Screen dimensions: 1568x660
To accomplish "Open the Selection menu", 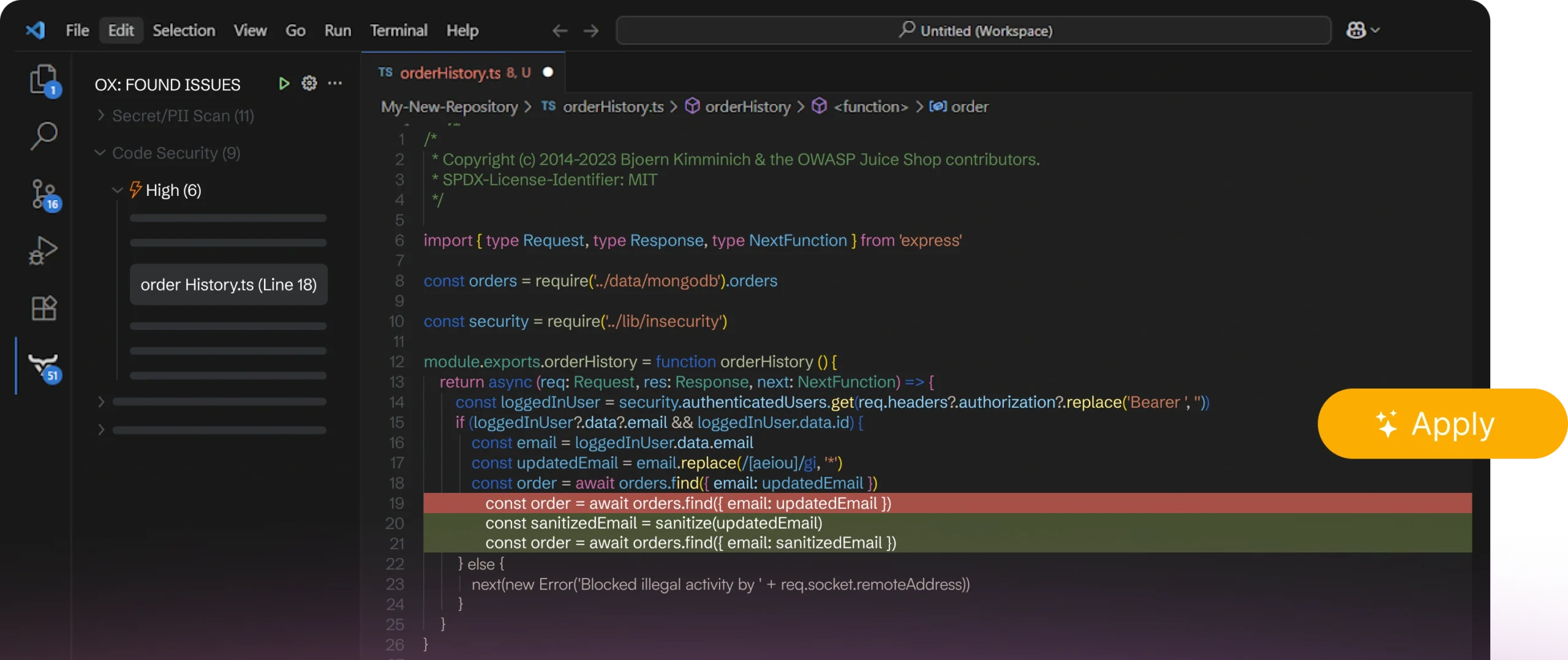I will coord(184,30).
